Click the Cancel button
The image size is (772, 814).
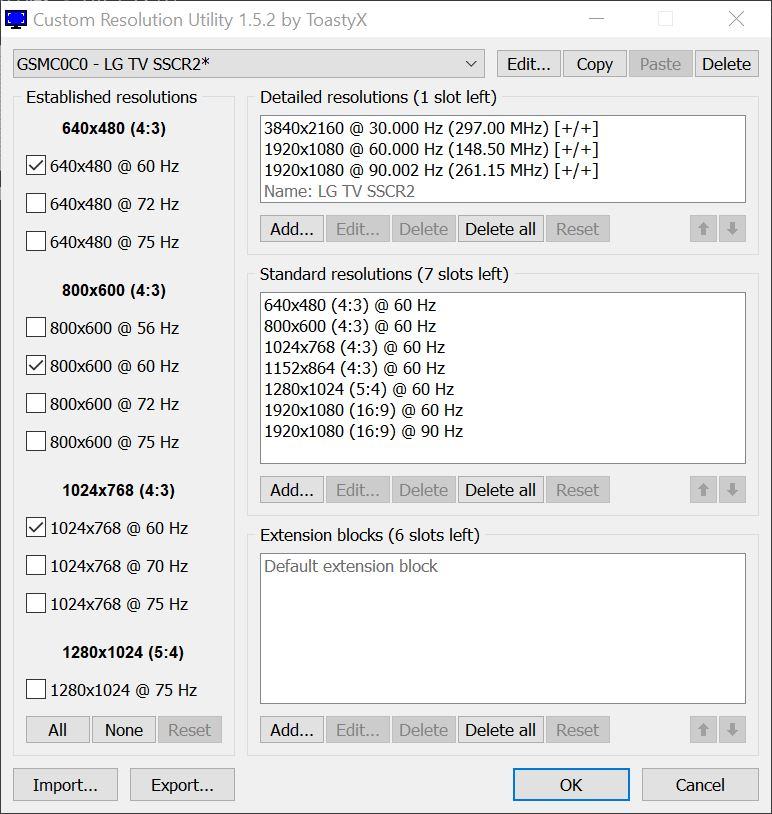[700, 785]
